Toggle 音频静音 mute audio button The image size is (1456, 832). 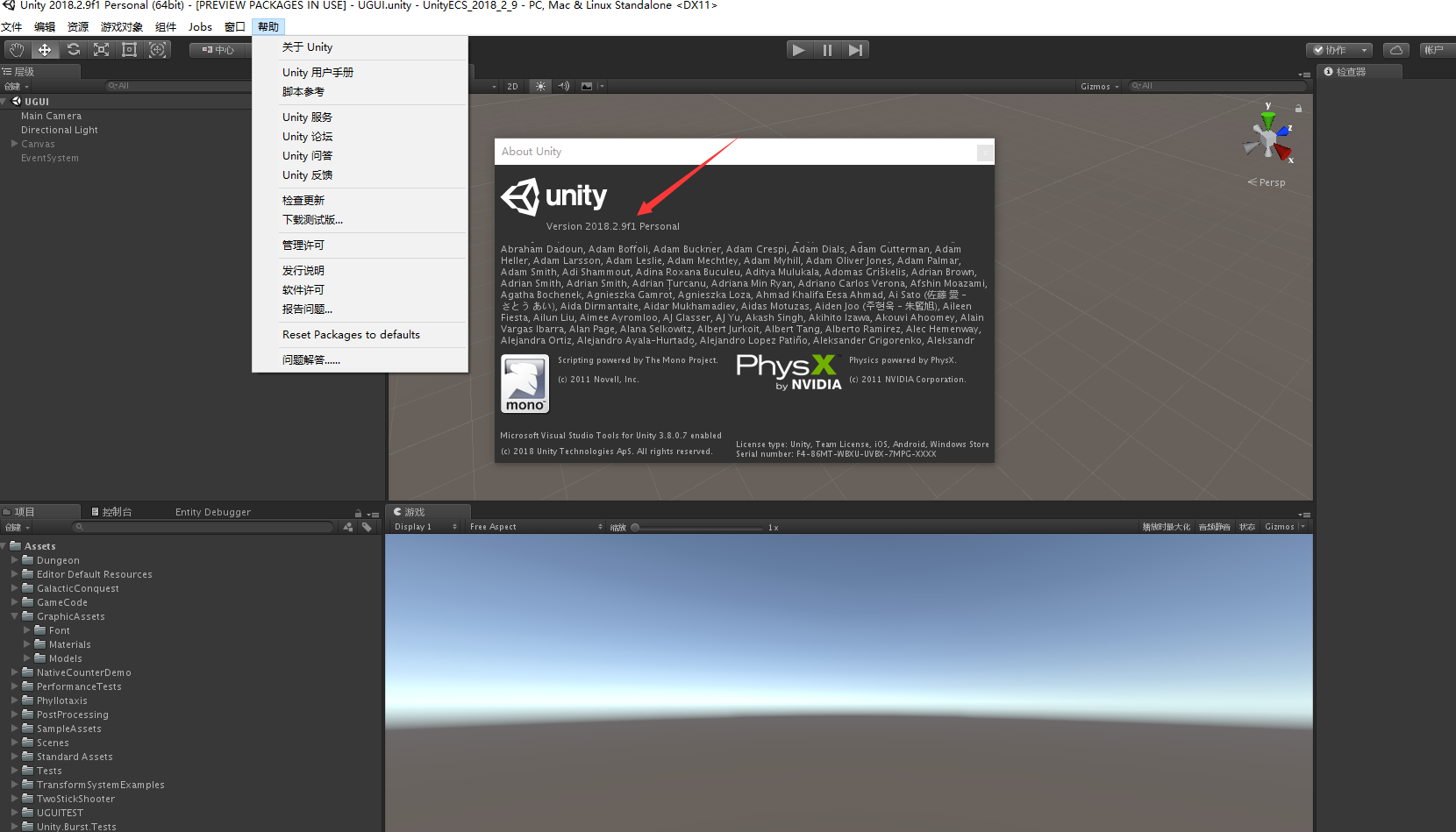[1215, 527]
